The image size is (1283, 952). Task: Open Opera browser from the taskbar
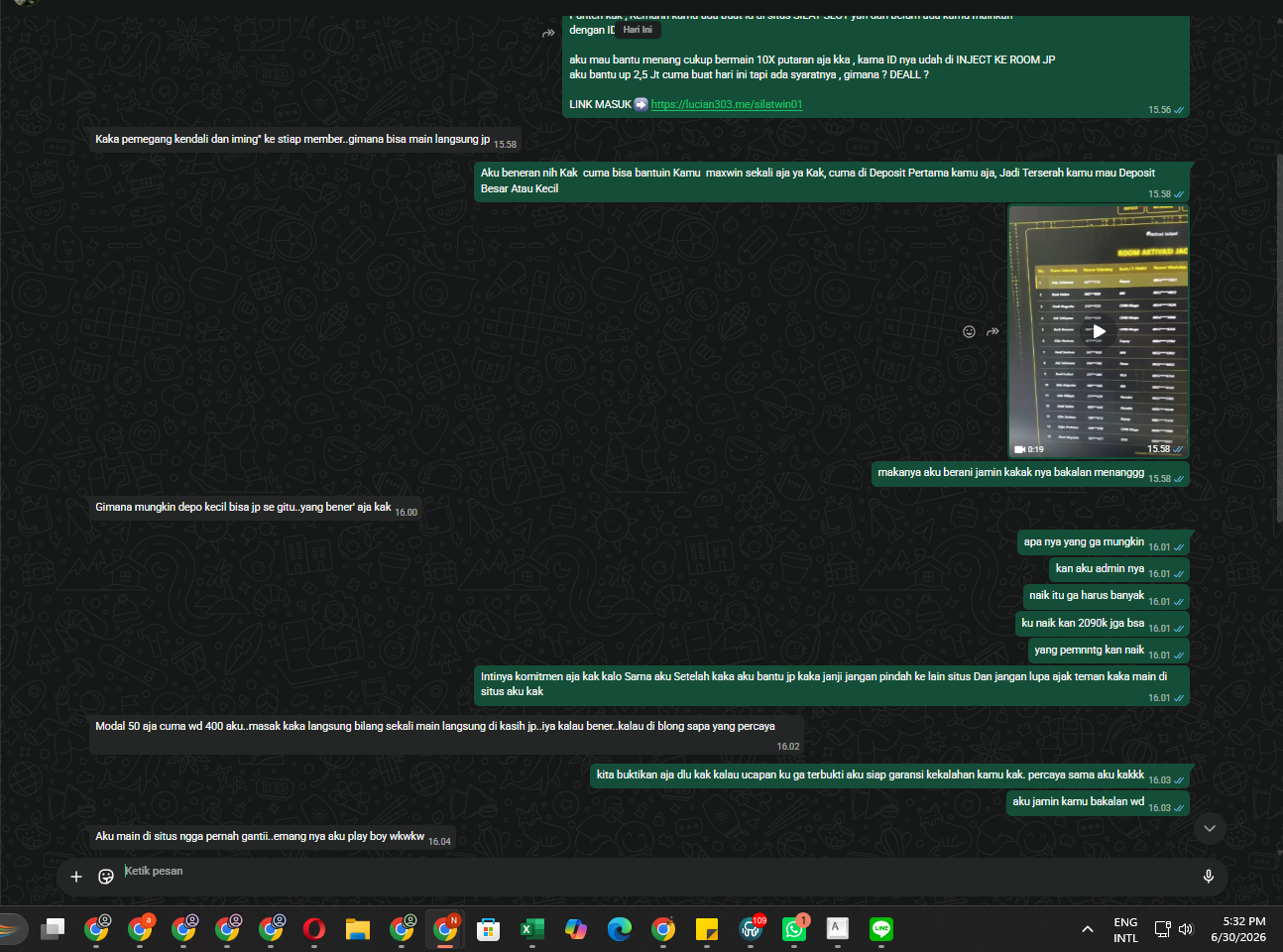coord(314,929)
